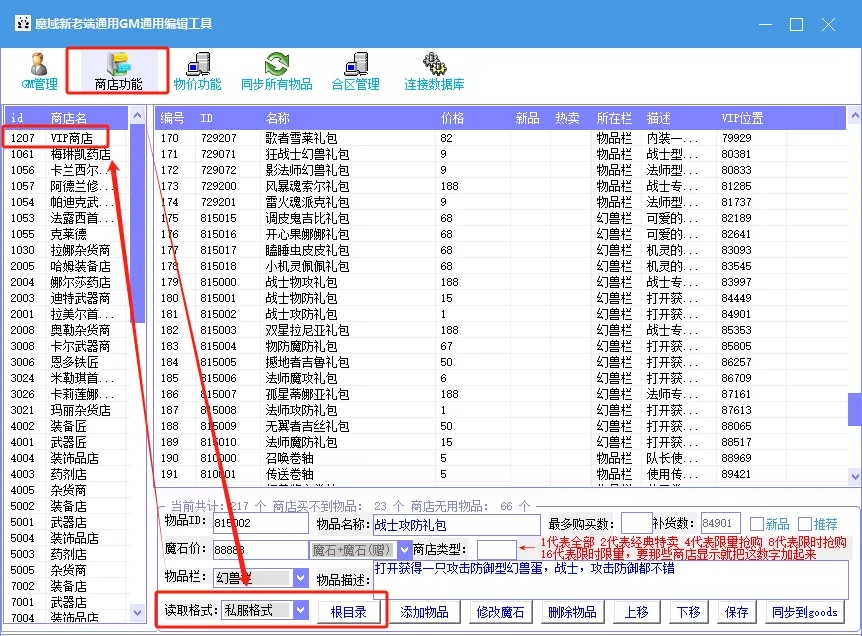Click the 魔石价 input field
The image size is (862, 636).
point(261,550)
